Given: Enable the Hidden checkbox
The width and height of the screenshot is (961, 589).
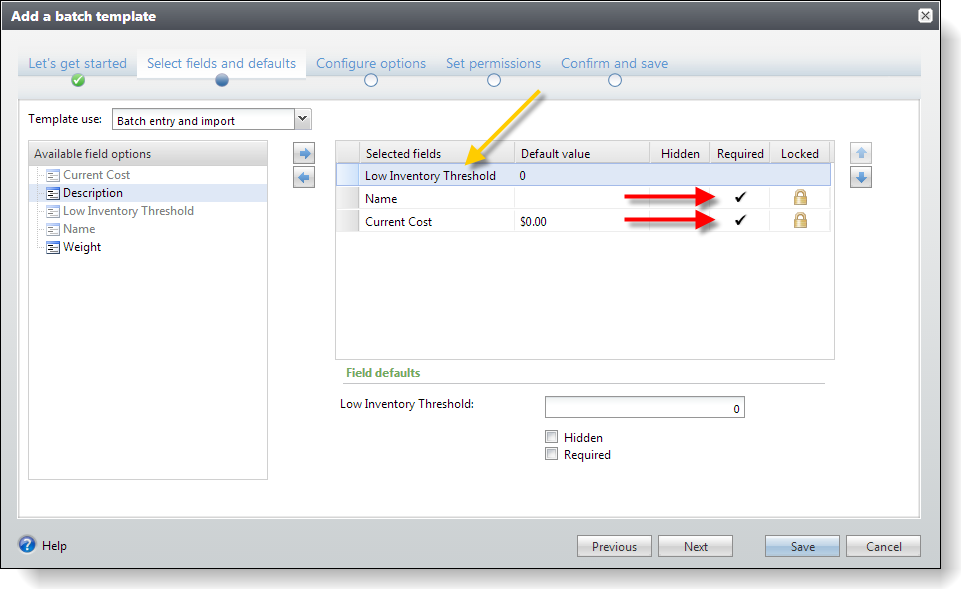Looking at the screenshot, I should [x=551, y=437].
